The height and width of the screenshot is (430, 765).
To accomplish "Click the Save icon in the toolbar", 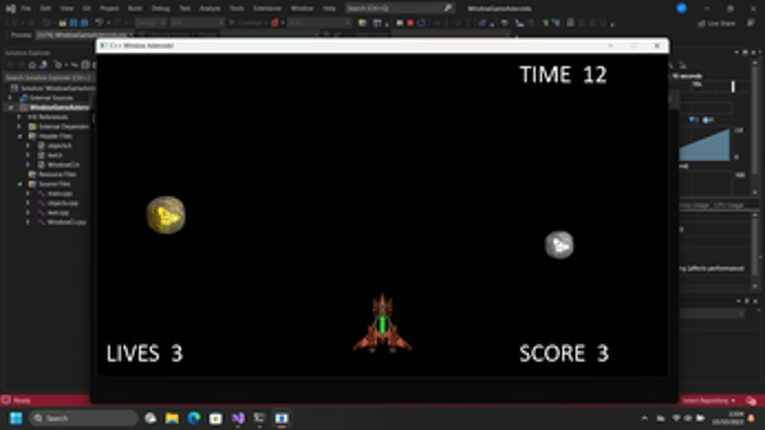I will coord(74,22).
